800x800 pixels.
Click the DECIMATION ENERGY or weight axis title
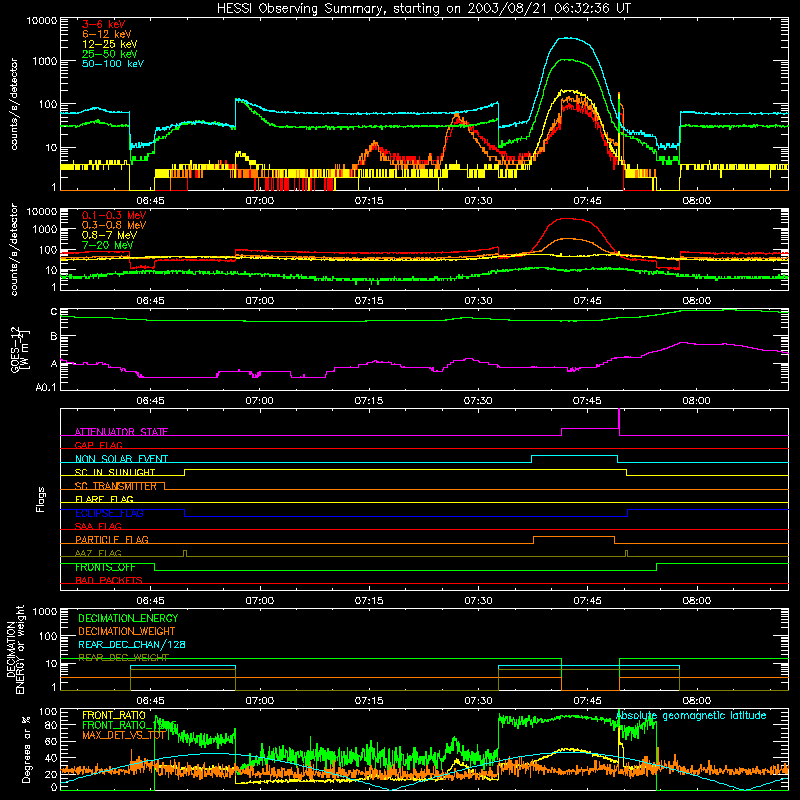tap(16, 650)
